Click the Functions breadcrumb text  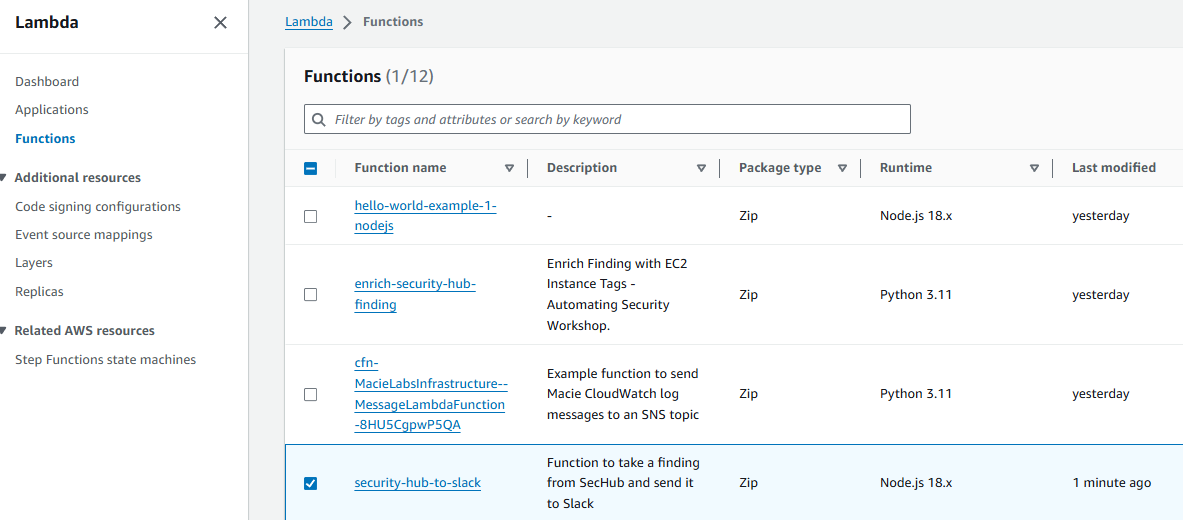[393, 22]
